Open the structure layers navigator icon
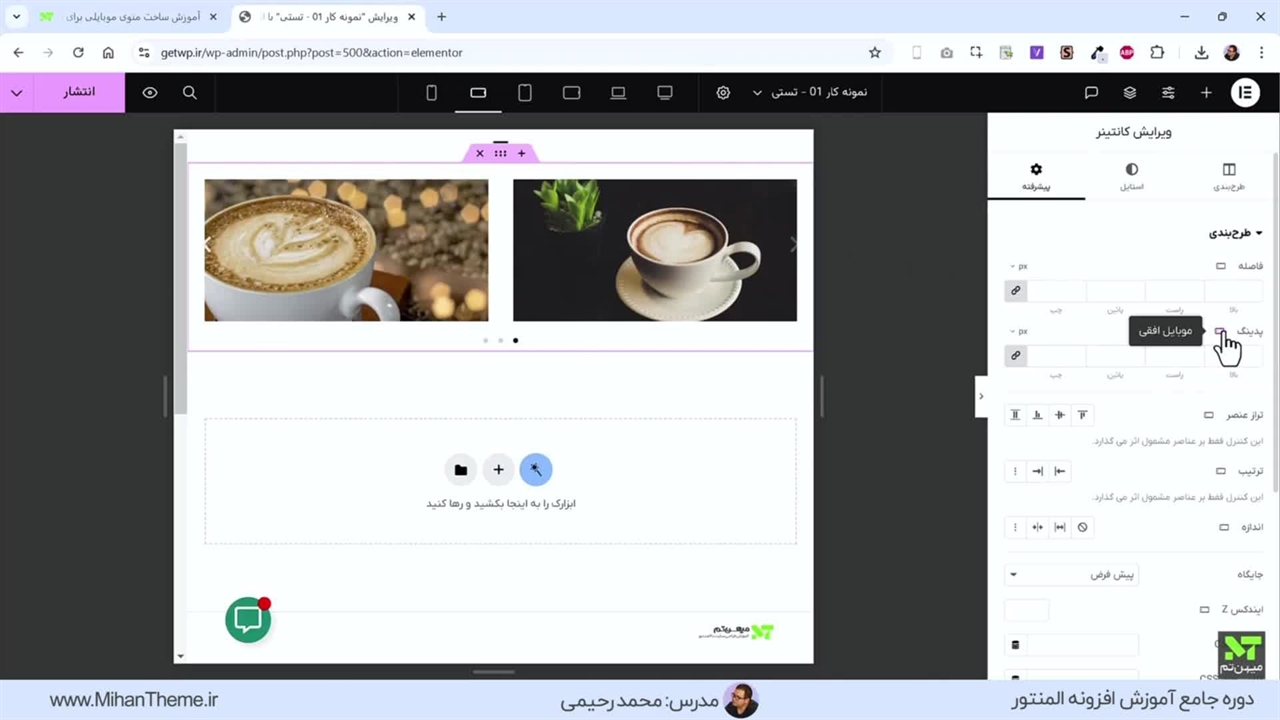Image resolution: width=1280 pixels, height=720 pixels. click(1129, 92)
